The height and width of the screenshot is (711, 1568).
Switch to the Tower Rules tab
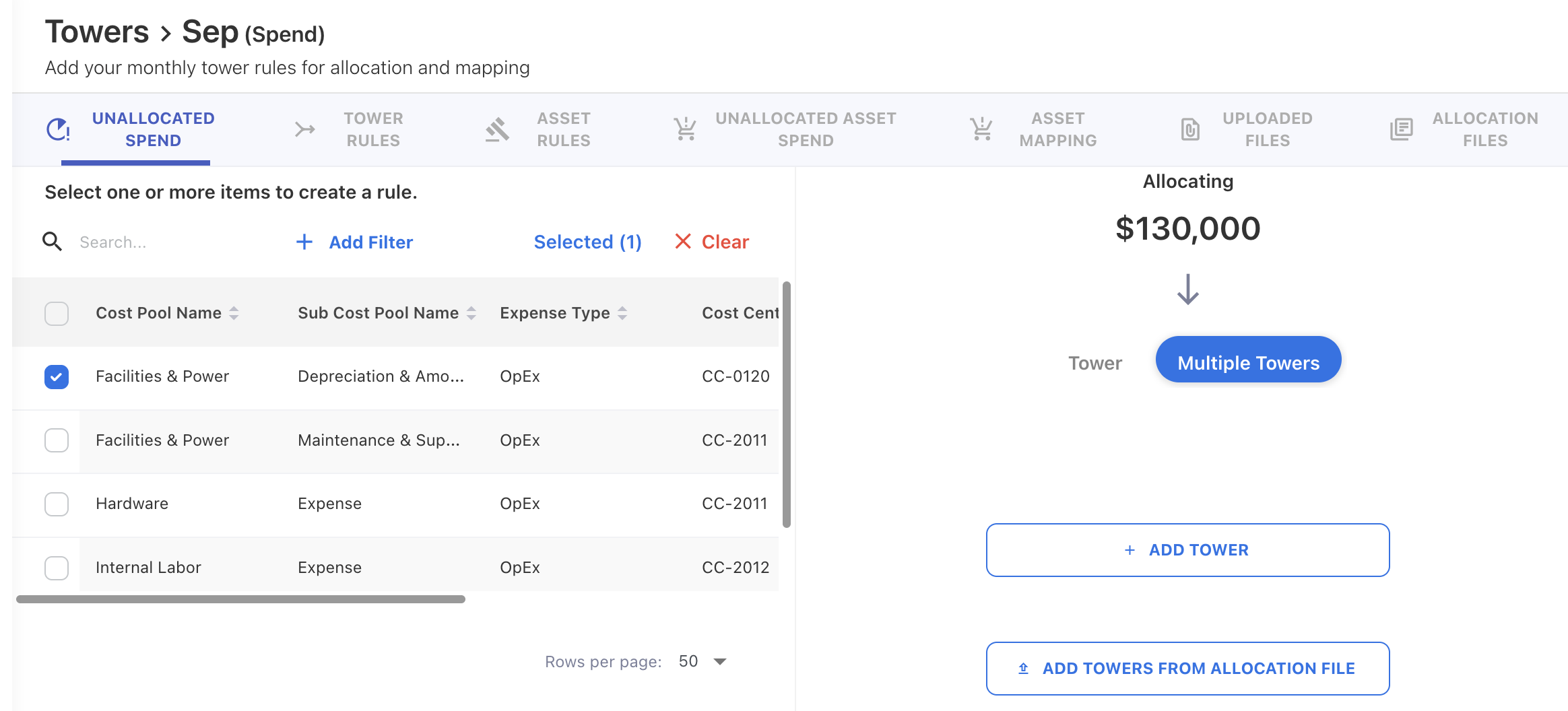click(372, 129)
